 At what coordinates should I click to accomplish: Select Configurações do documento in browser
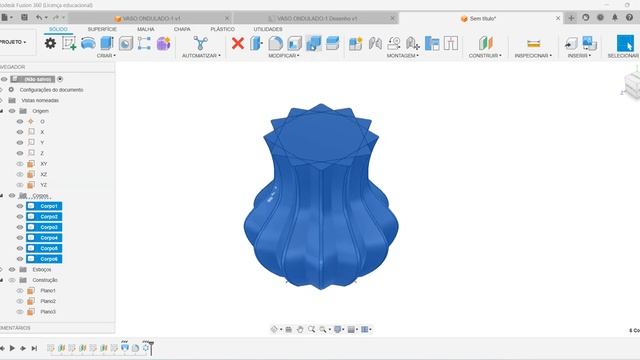pos(51,90)
